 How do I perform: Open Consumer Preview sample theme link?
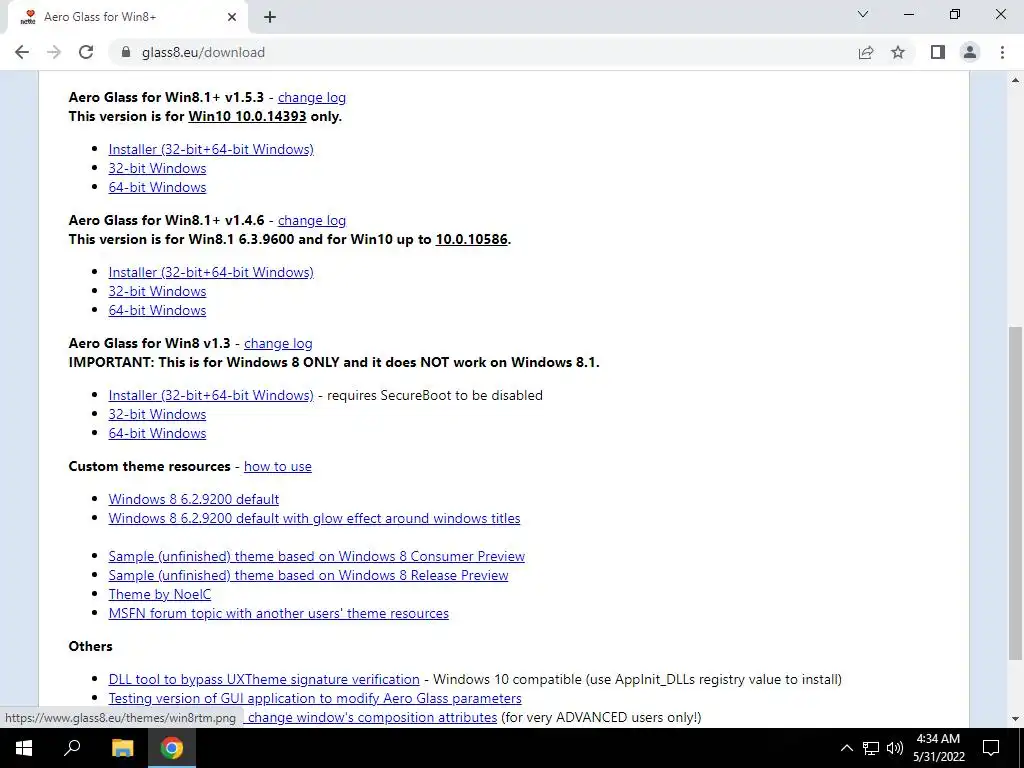[x=317, y=556]
